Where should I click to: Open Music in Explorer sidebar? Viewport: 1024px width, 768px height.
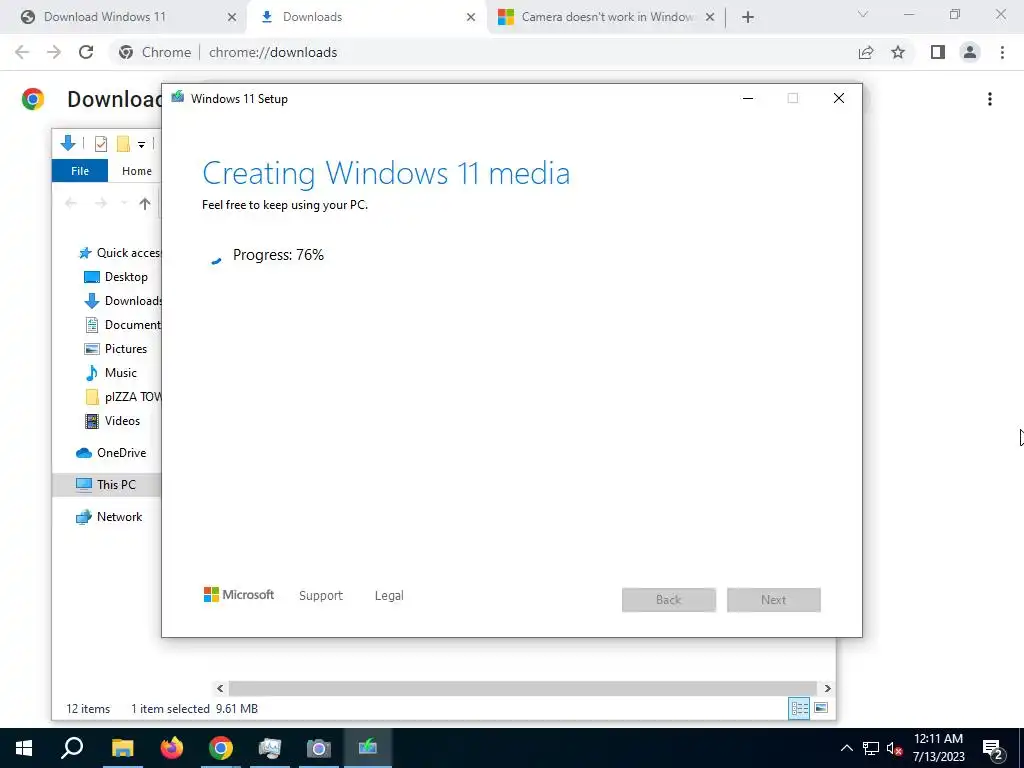[x=111, y=373]
